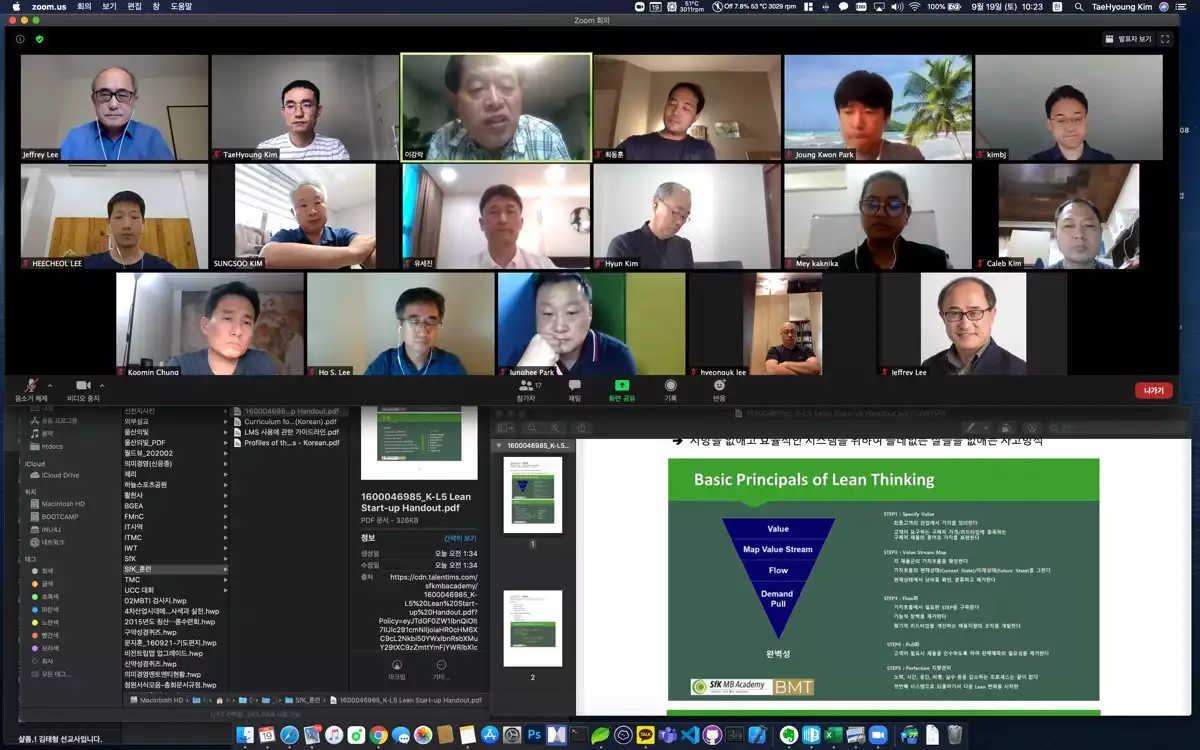Open video options arrow beside 비디오 중지
Screen dimensions: 1200x750
click(x=102, y=385)
